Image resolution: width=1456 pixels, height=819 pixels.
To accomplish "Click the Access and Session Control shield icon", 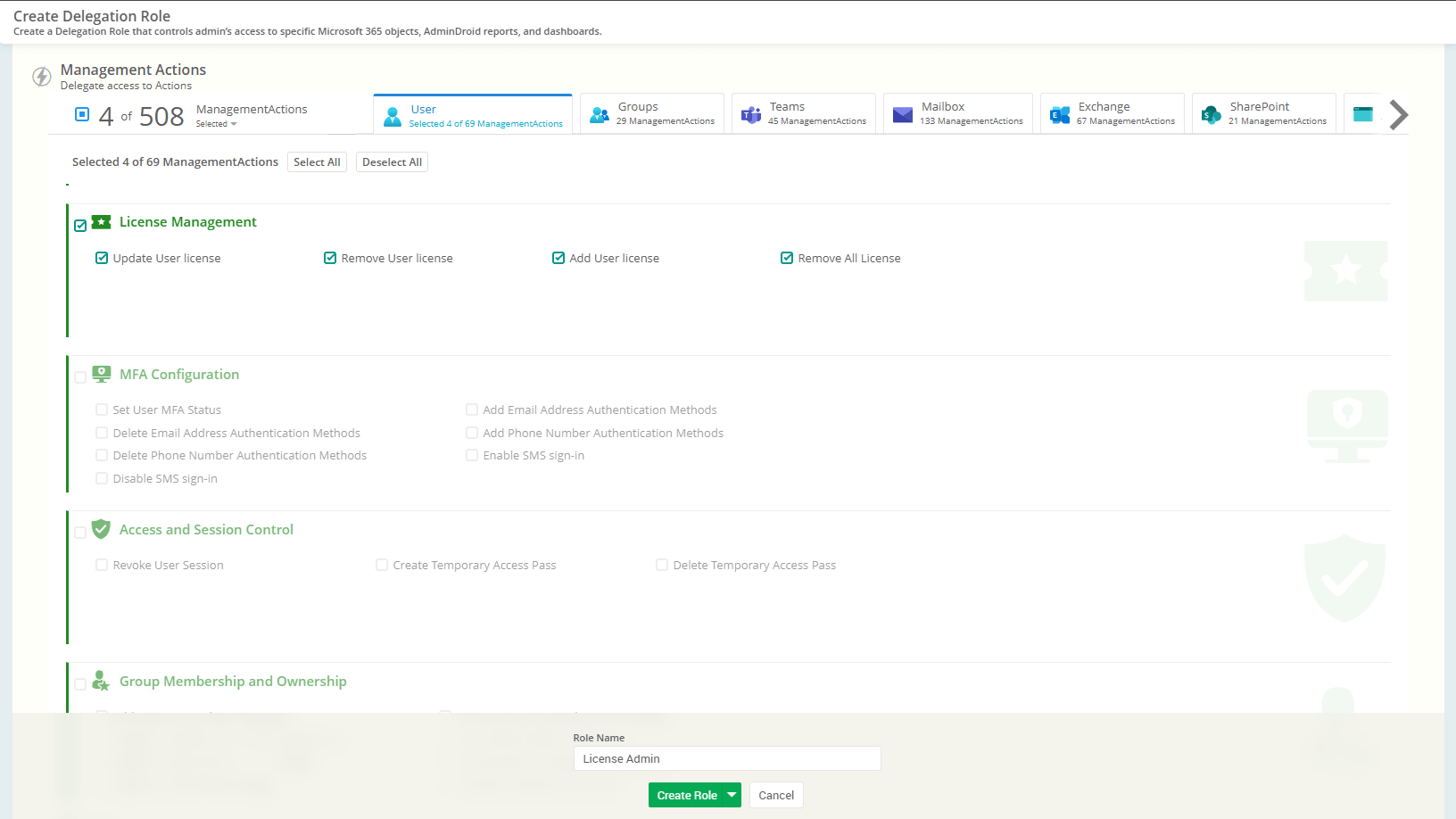I will (x=102, y=529).
